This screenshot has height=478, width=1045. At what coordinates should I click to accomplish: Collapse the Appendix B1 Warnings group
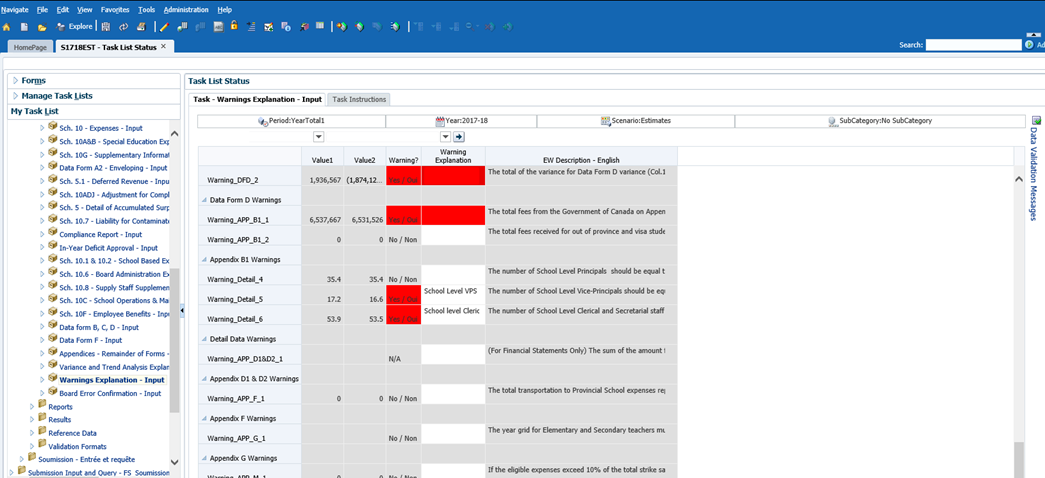(x=203, y=259)
